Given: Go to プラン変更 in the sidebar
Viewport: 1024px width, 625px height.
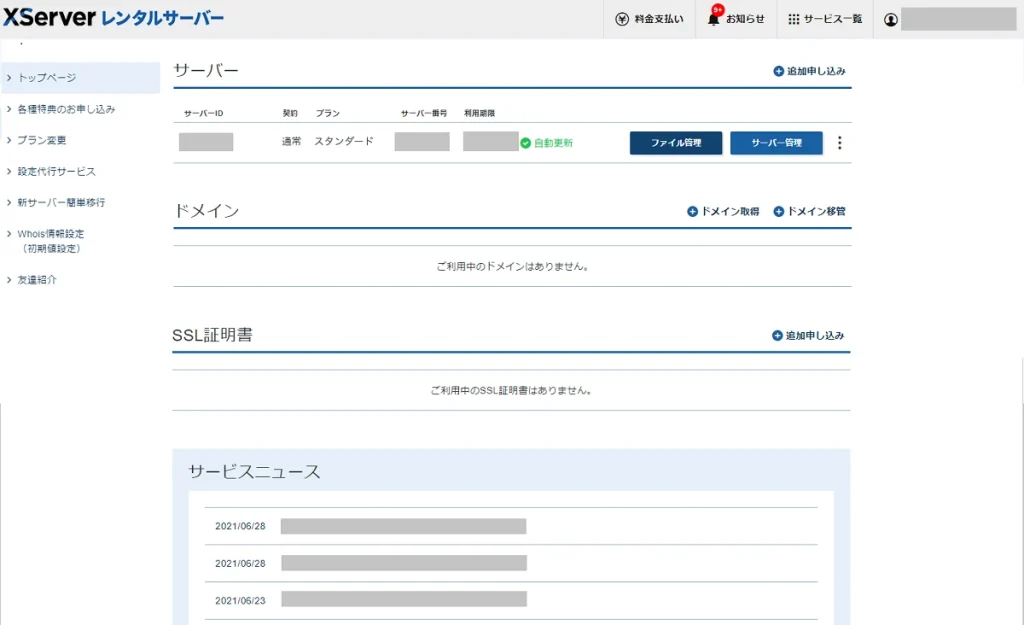Looking at the screenshot, I should [42, 140].
